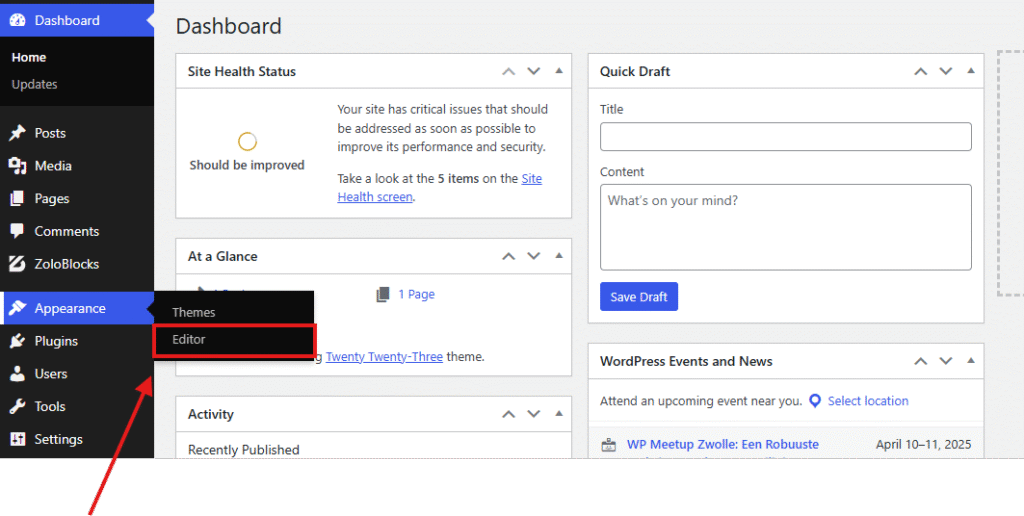Click the Comments speech bubble icon
Screen dimensions: 1024x516
click(x=18, y=231)
